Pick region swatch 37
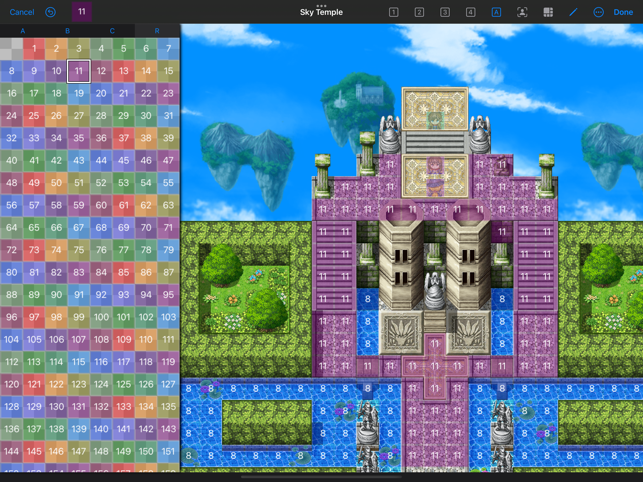This screenshot has height=482, width=643. pyautogui.click(x=124, y=138)
